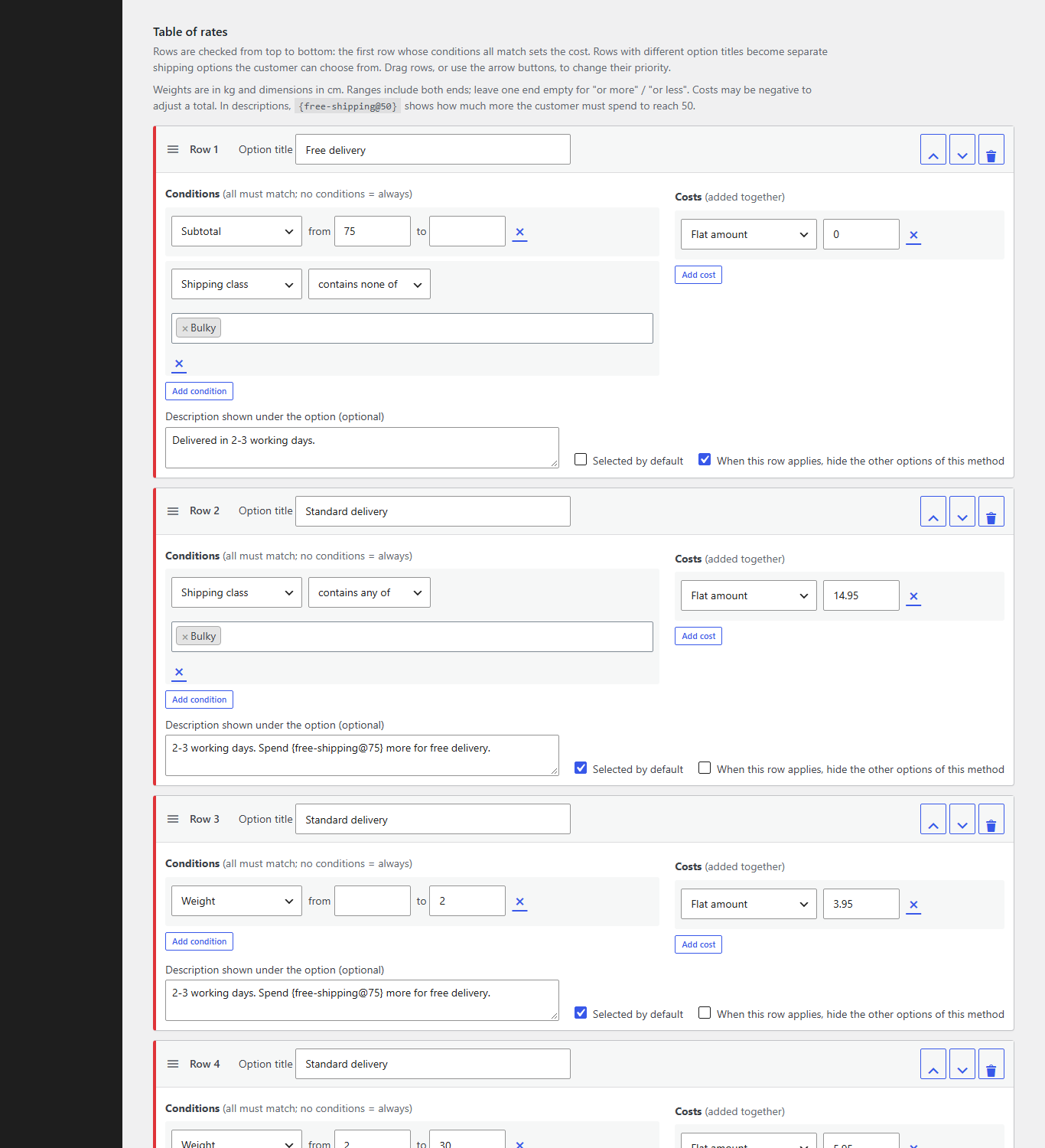Add condition to Row 2
Viewport: 1045px width, 1148px height.
[199, 700]
